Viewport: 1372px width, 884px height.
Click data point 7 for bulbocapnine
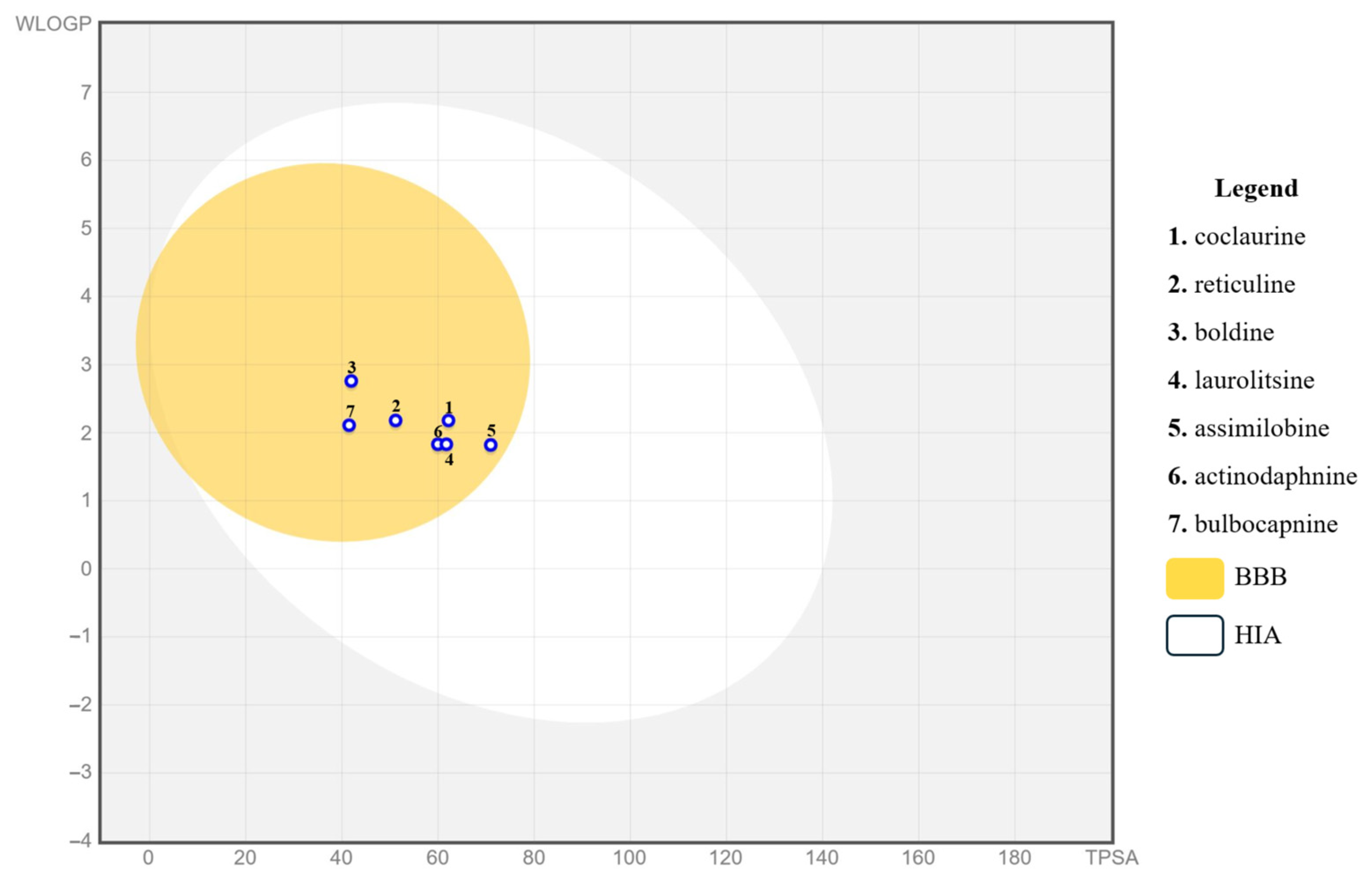348,425
